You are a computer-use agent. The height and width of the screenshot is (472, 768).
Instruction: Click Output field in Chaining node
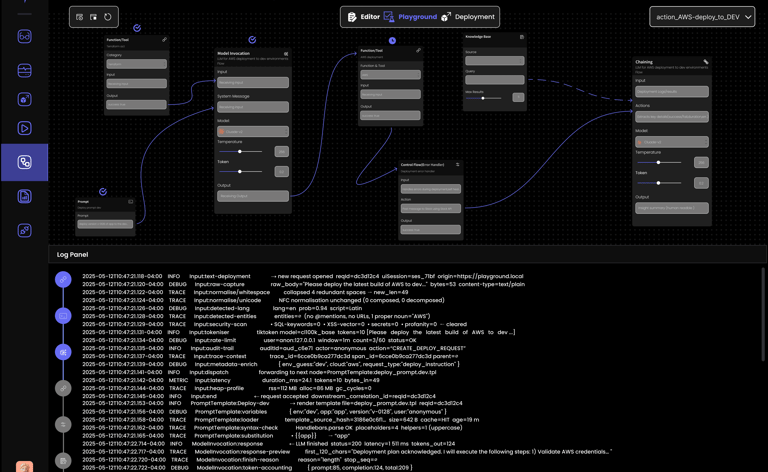point(672,208)
